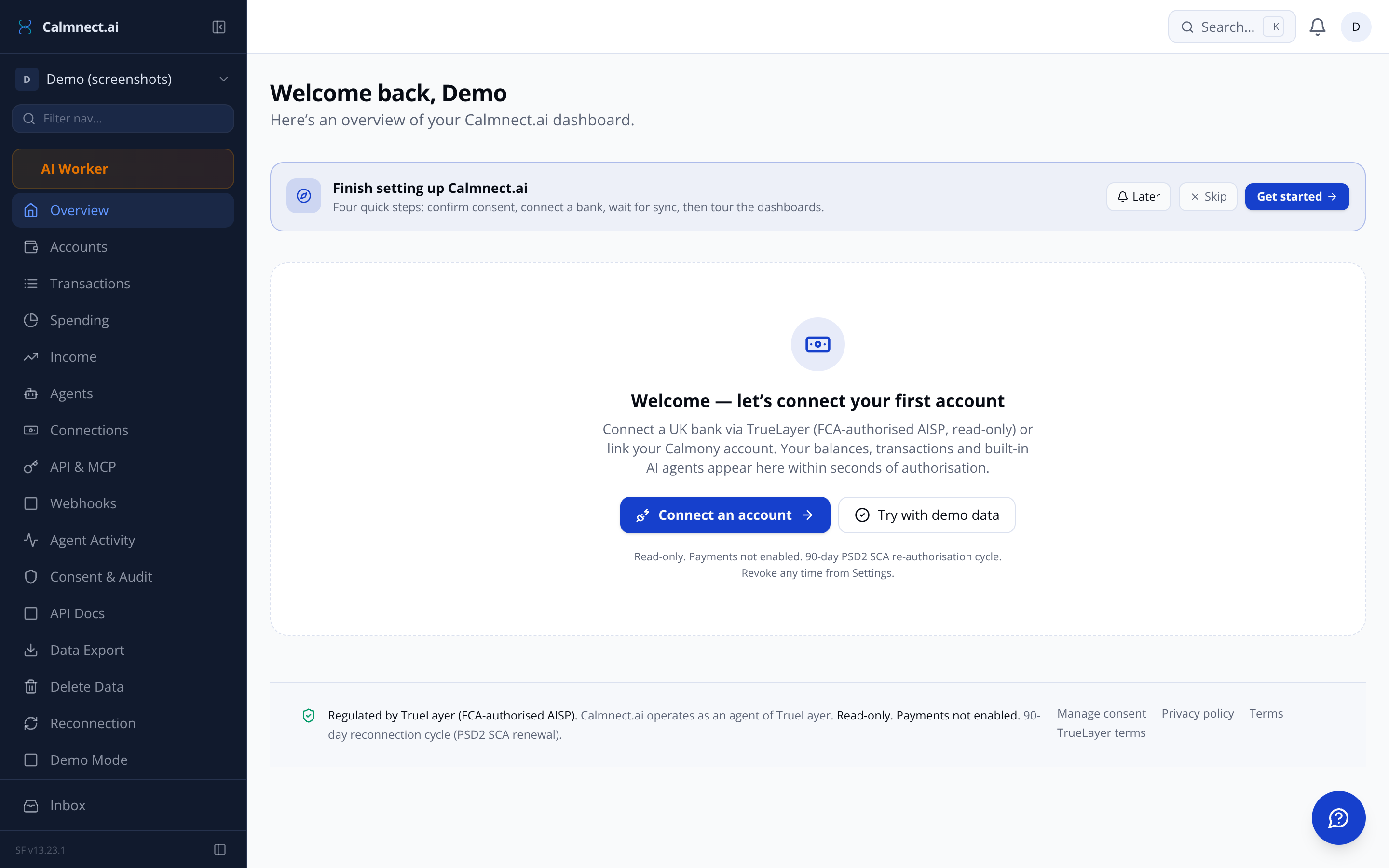
Task: Open the D user avatar menu
Action: pos(1356,27)
